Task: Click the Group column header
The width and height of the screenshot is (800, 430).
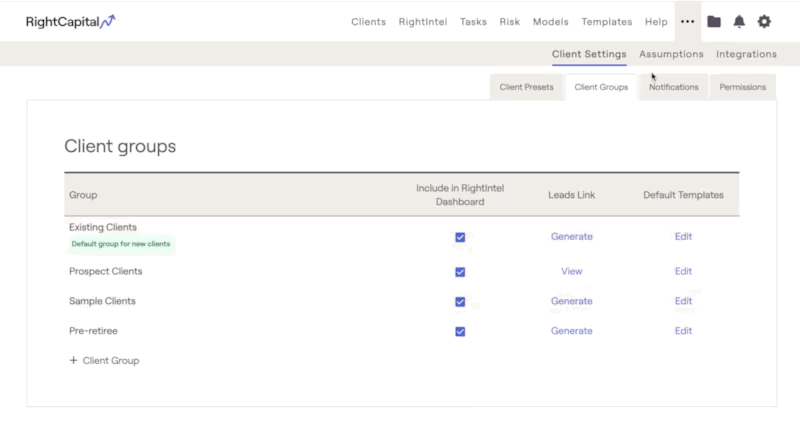Action: (83, 195)
